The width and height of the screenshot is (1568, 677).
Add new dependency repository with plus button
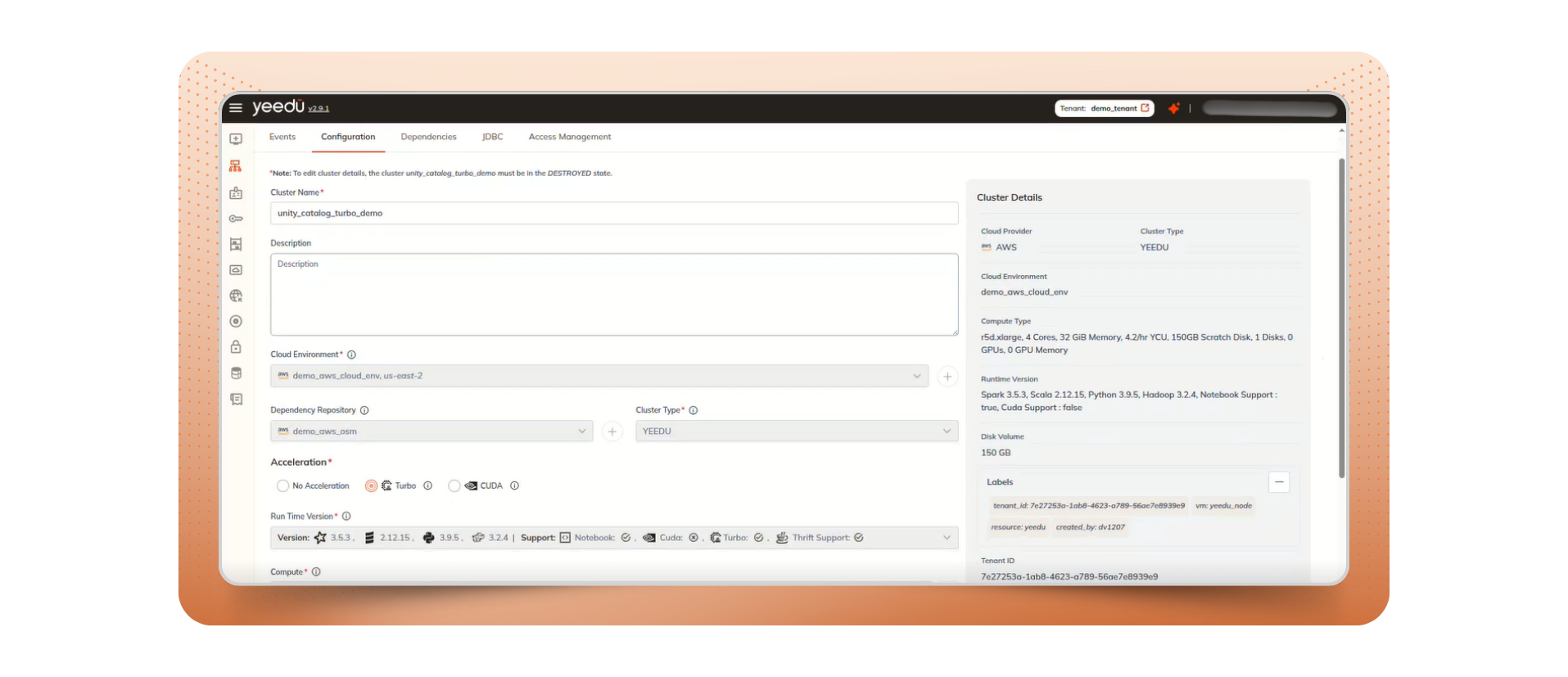tap(612, 431)
